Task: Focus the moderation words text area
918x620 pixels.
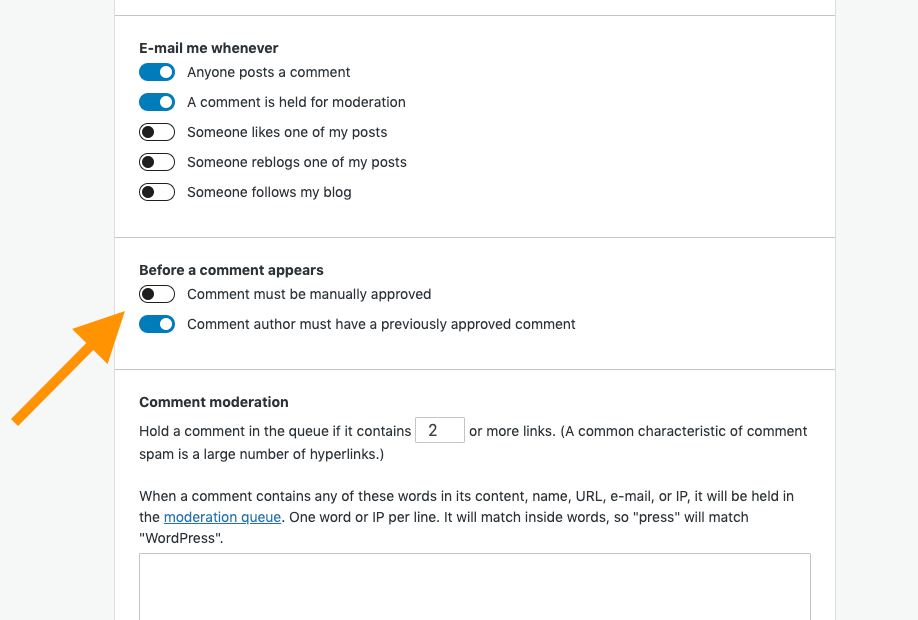Action: (x=475, y=586)
